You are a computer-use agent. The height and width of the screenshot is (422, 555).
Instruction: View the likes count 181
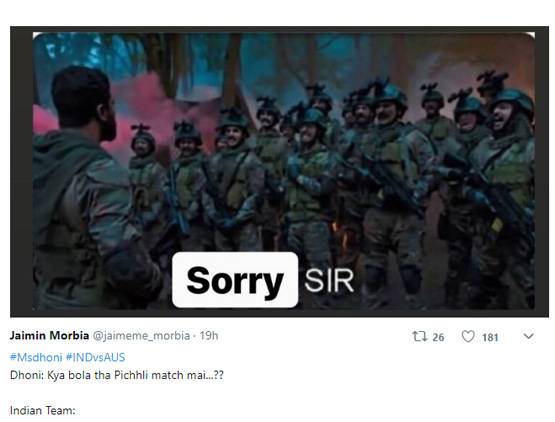click(490, 337)
